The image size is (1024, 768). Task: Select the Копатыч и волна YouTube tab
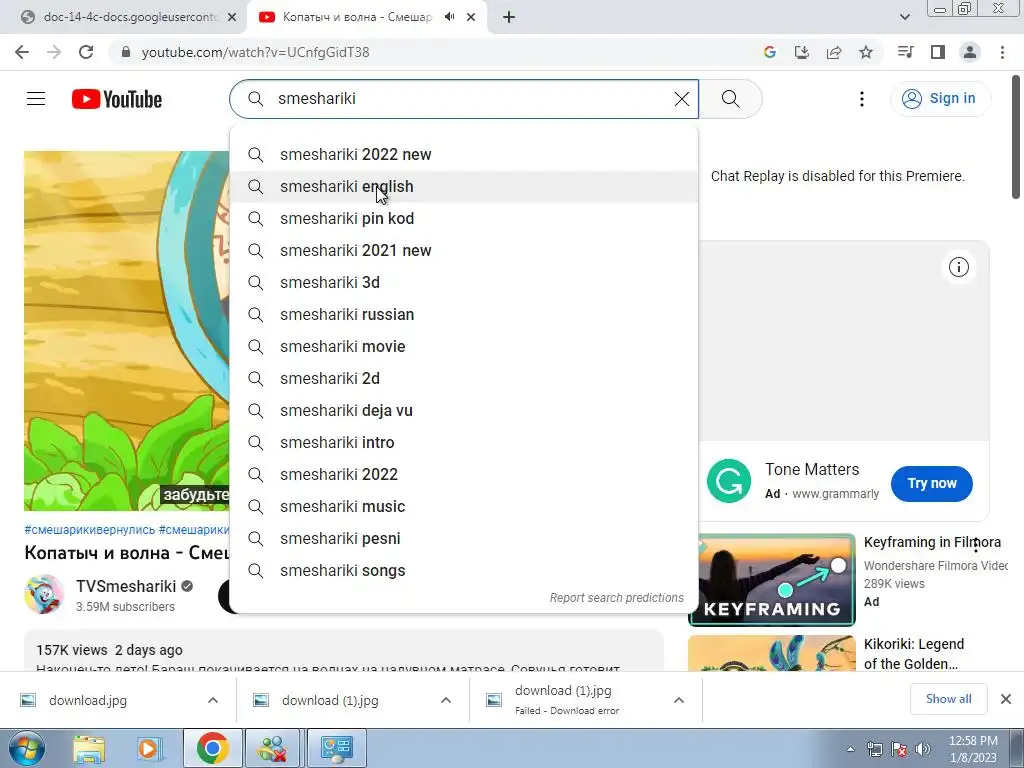tap(357, 17)
